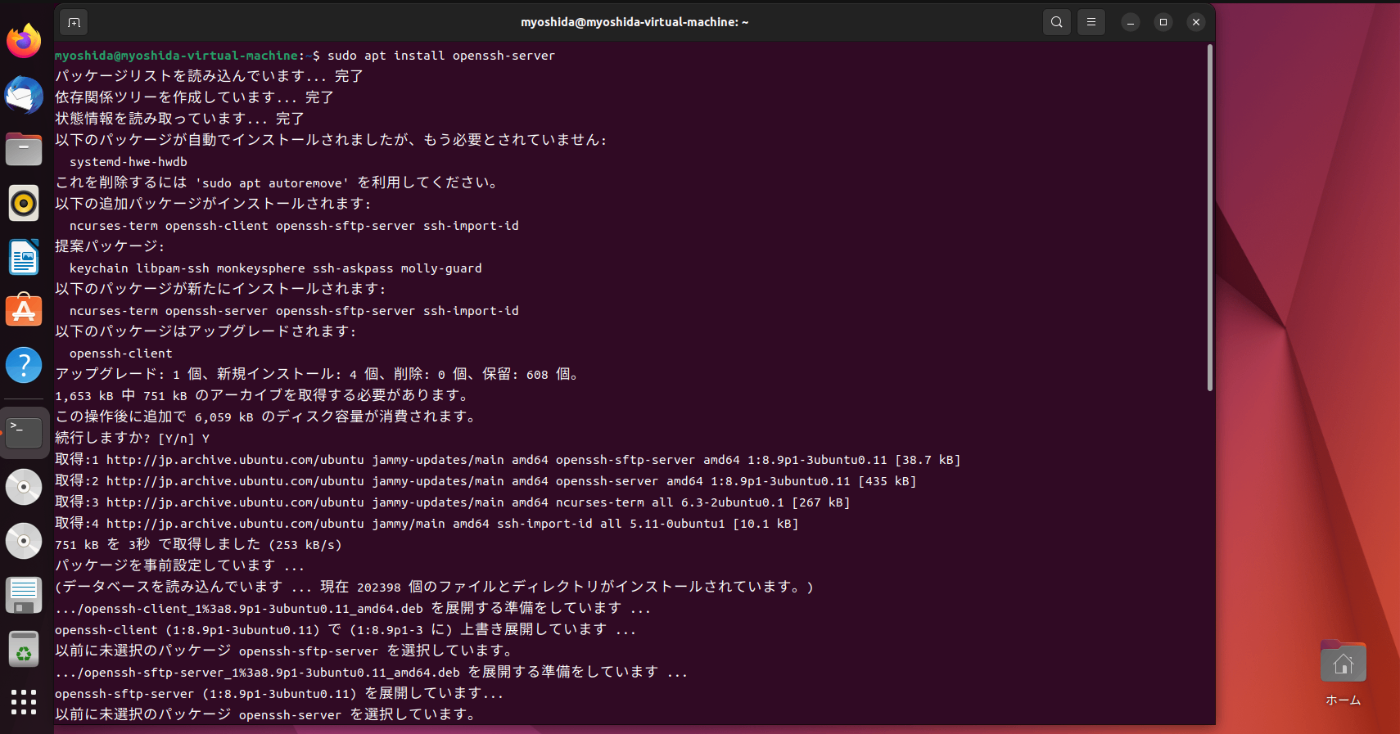Open the Files manager in dock
Viewport: 1400px width, 734px height.
pyautogui.click(x=24, y=149)
